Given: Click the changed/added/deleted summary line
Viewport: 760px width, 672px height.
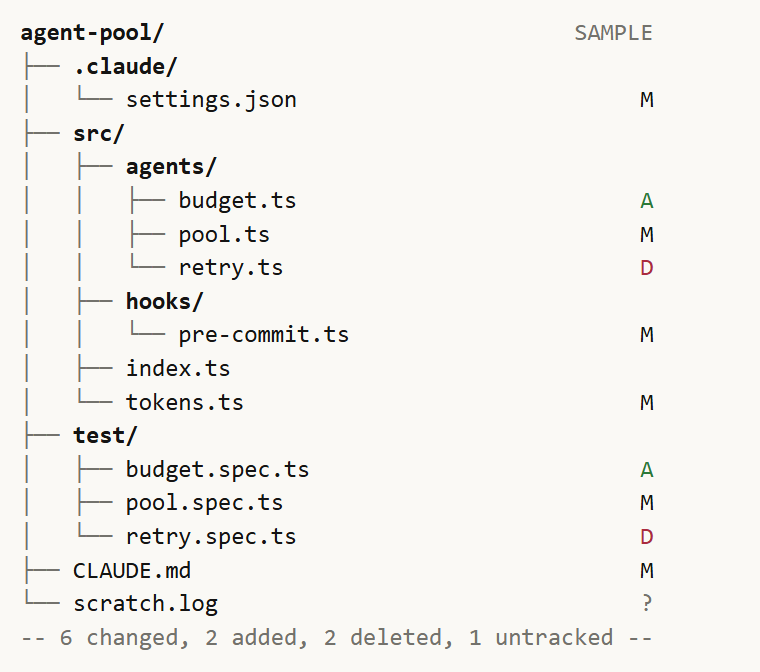Looking at the screenshot, I should pos(337,638).
